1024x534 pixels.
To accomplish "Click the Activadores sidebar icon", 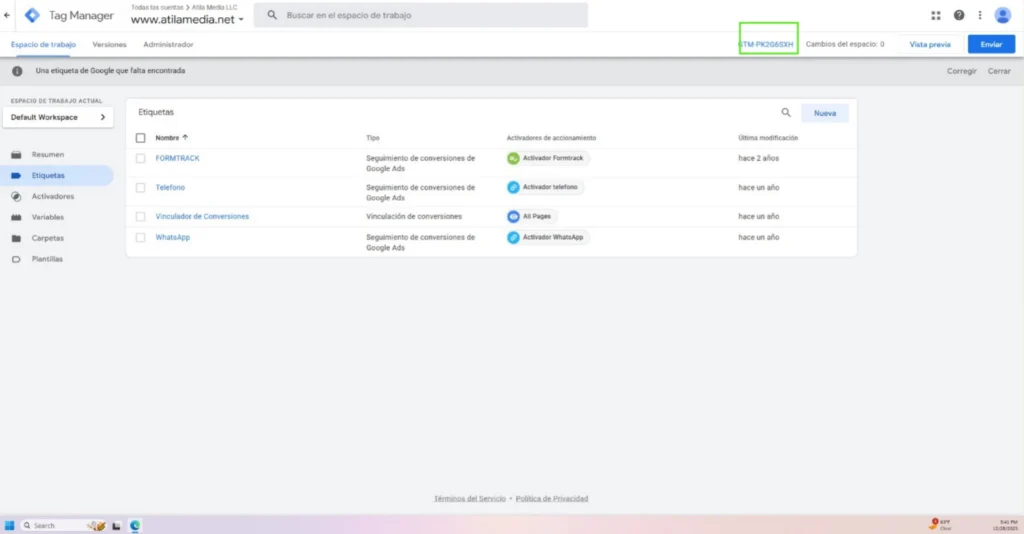I will coord(16,196).
